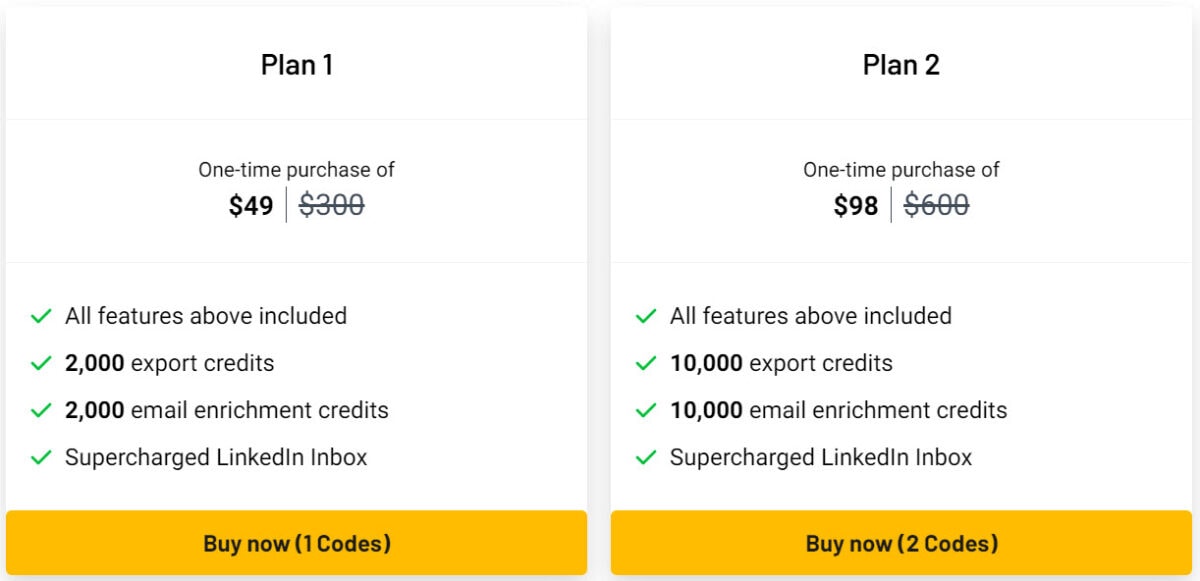Click the checkmark next to 10,000 export credits
Screen dimensions: 1200x581
click(646, 364)
